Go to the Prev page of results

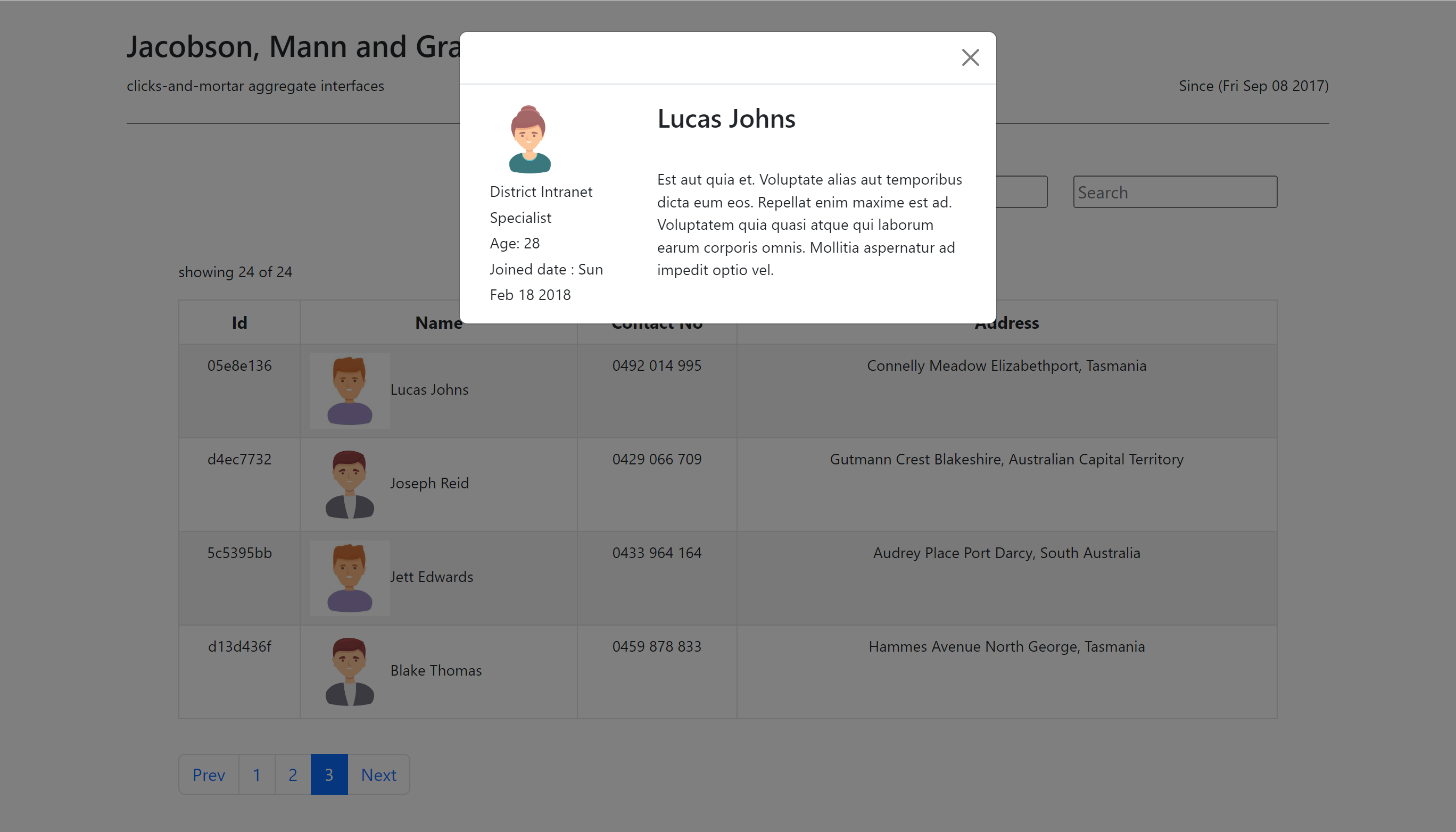[208, 775]
